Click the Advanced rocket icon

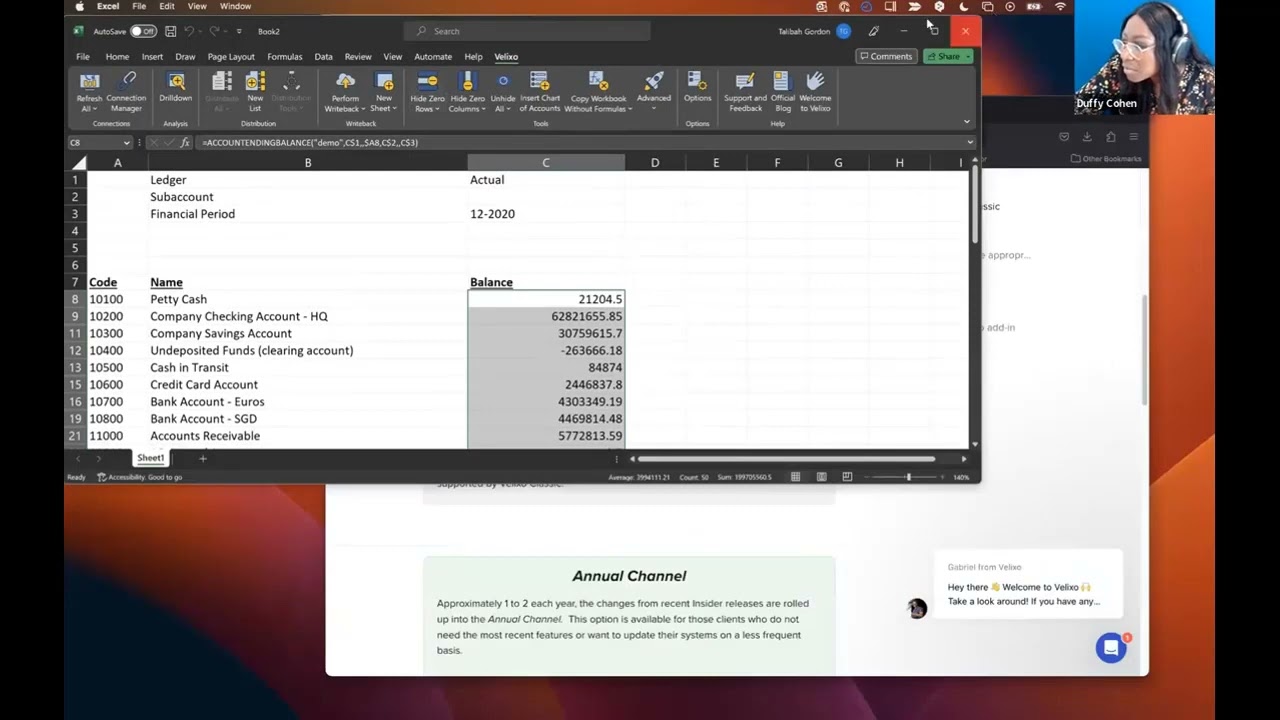pos(654,82)
